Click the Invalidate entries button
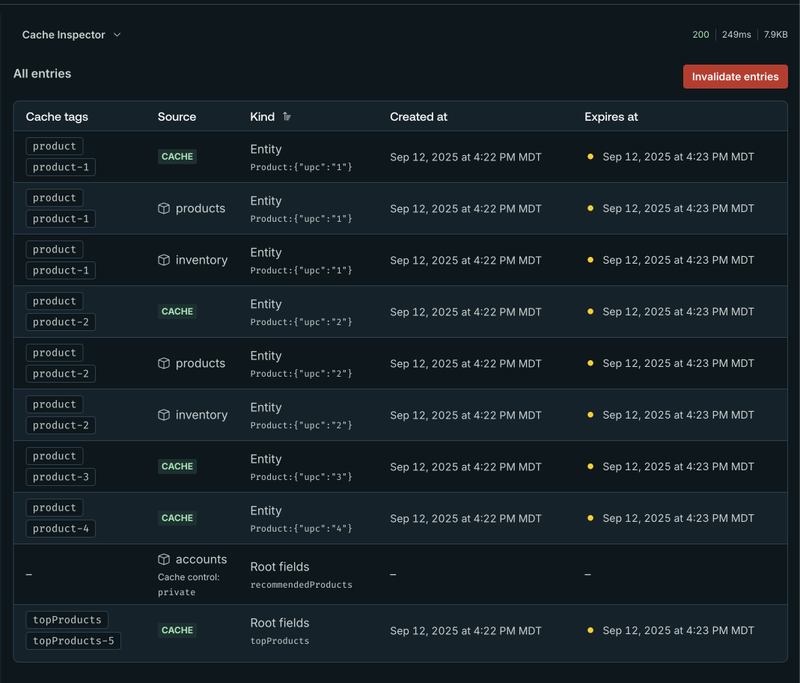 [735, 76]
